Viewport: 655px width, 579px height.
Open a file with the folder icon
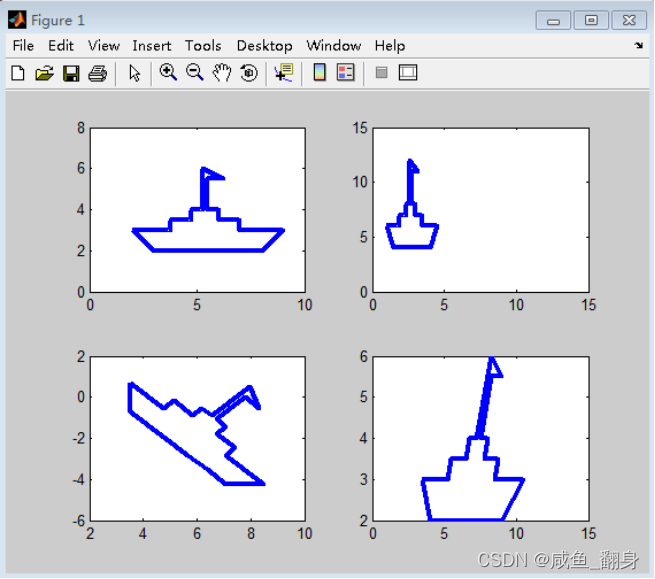click(44, 73)
